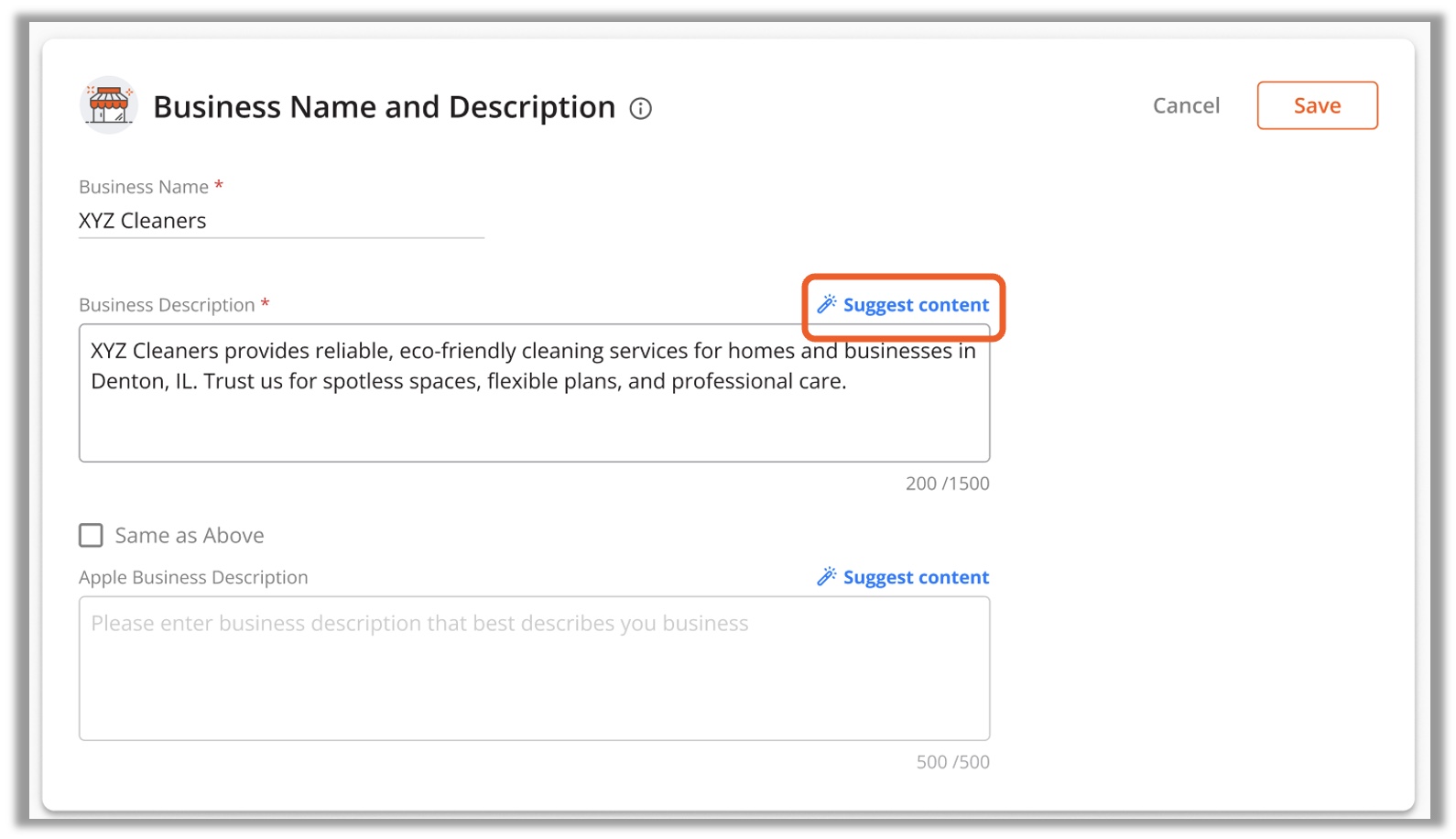Click the Apple Business Description label
Image resolution: width=1456 pixels, height=839 pixels.
pyautogui.click(x=193, y=577)
